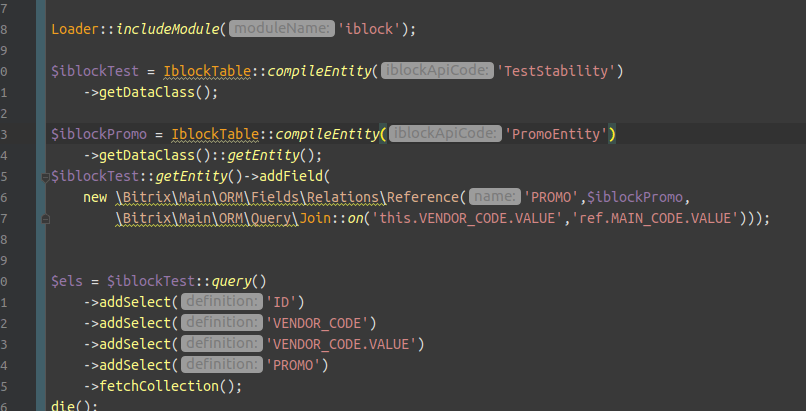Click 'VENDOR_CODE' string in addSelect
Viewport: 806px width, 411px height.
point(317,324)
